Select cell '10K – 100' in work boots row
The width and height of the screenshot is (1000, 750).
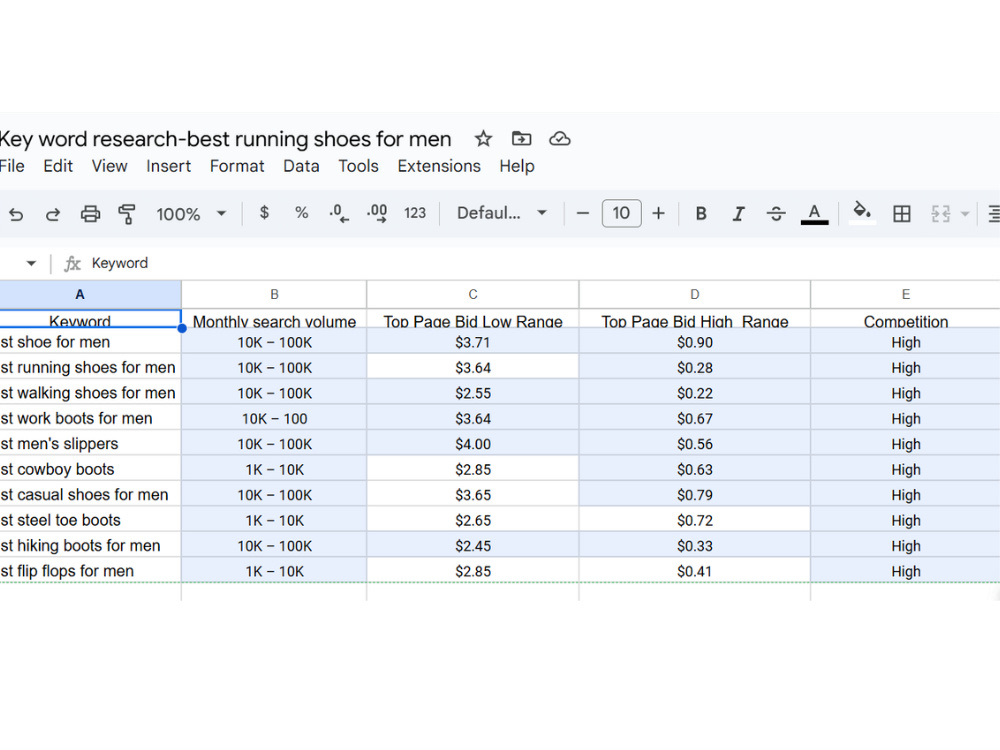(x=274, y=418)
